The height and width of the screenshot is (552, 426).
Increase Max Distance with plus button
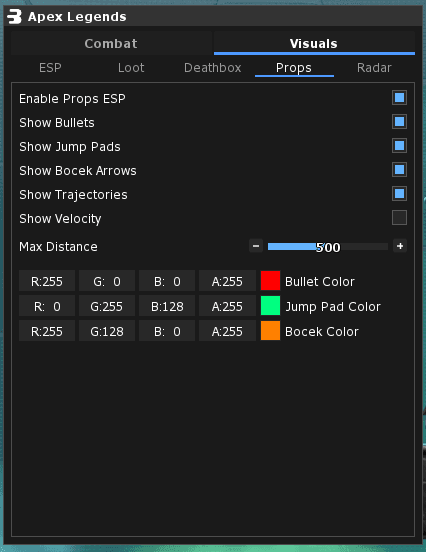(400, 246)
